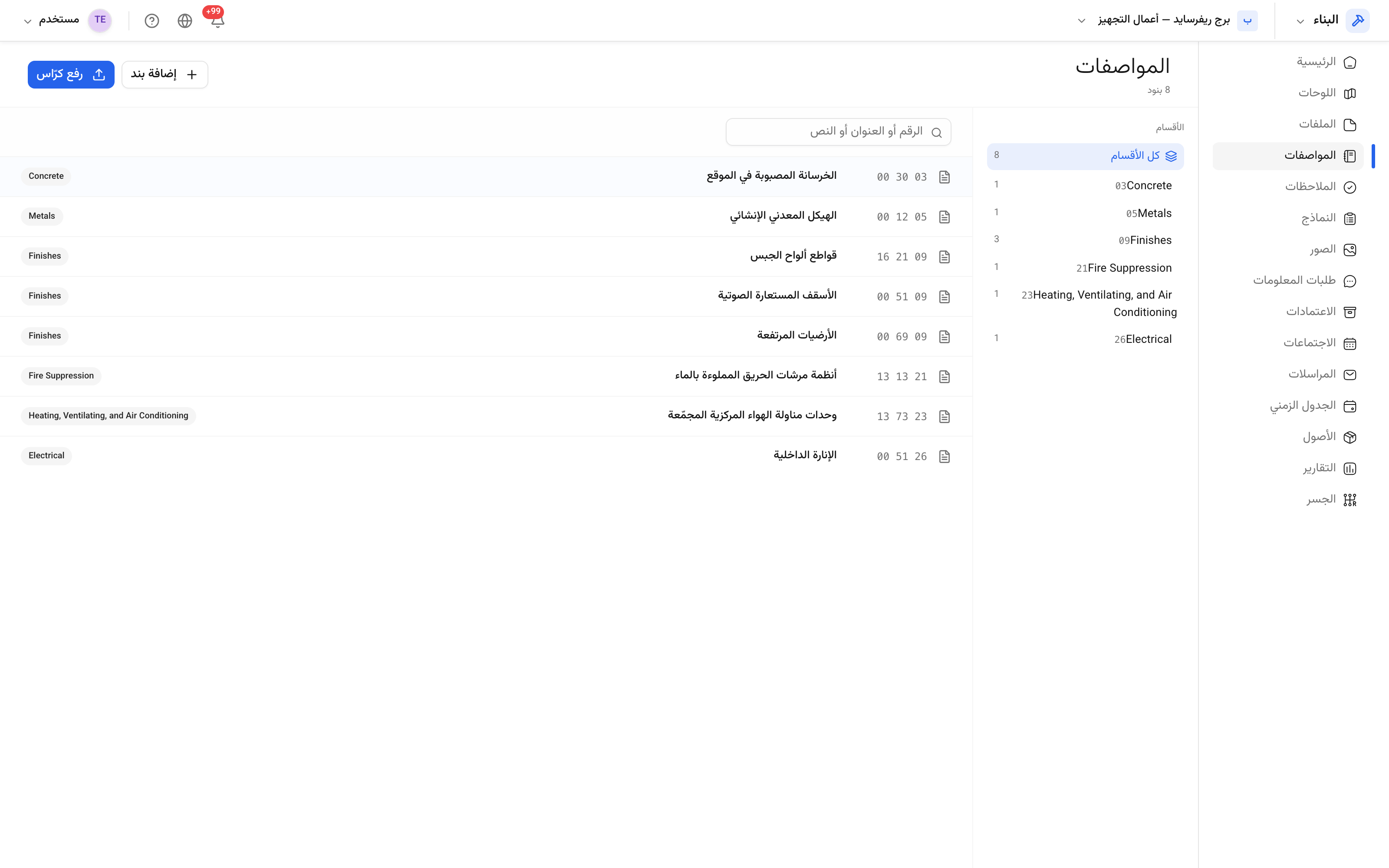Click the search magnifier icon
The height and width of the screenshot is (868, 1389).
[937, 133]
